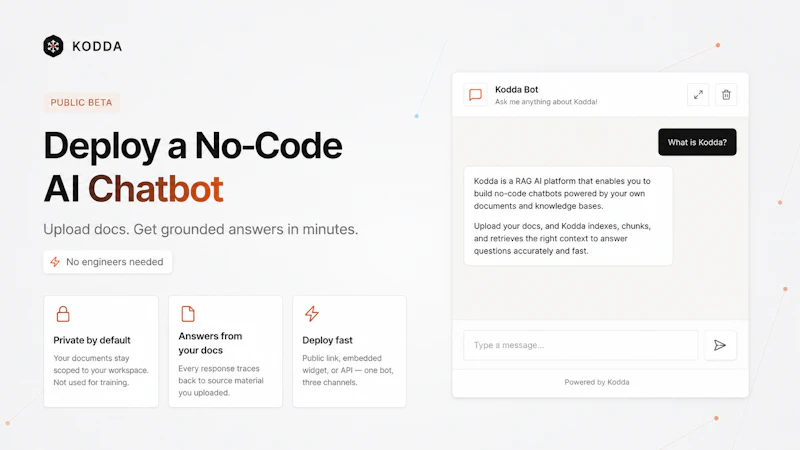Click the Deploy a No-Code headline
This screenshot has height=450, width=800.
(193, 146)
